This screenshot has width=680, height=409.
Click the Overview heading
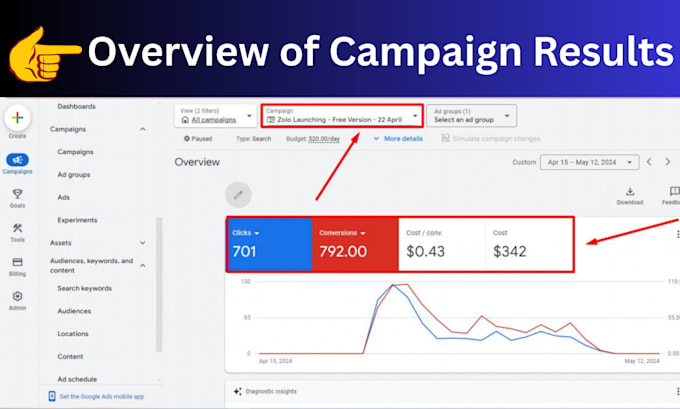pyautogui.click(x=197, y=162)
